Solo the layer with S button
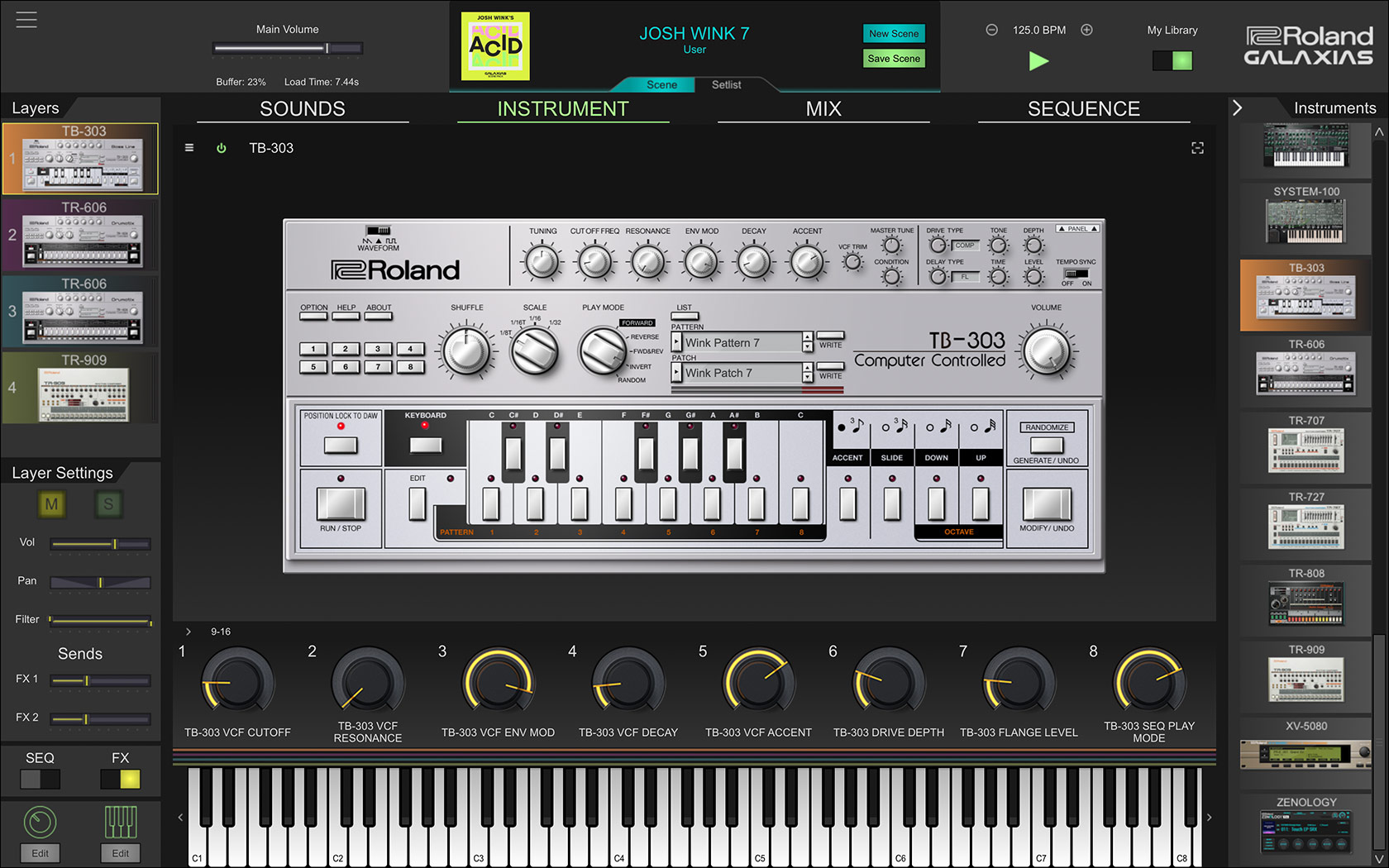The height and width of the screenshot is (868, 1389). (x=108, y=504)
